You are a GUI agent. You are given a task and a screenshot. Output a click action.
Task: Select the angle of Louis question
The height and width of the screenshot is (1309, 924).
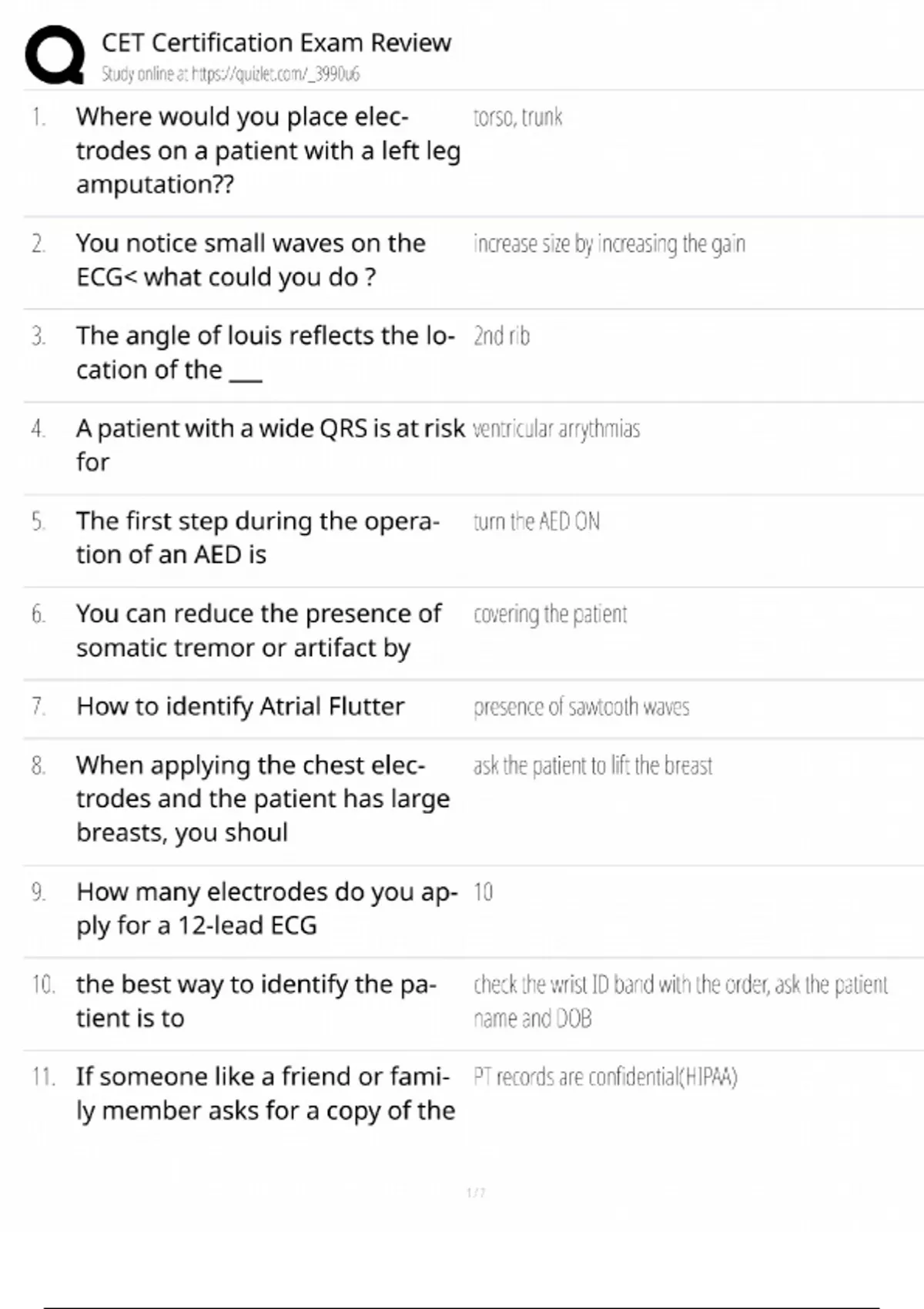(x=265, y=353)
